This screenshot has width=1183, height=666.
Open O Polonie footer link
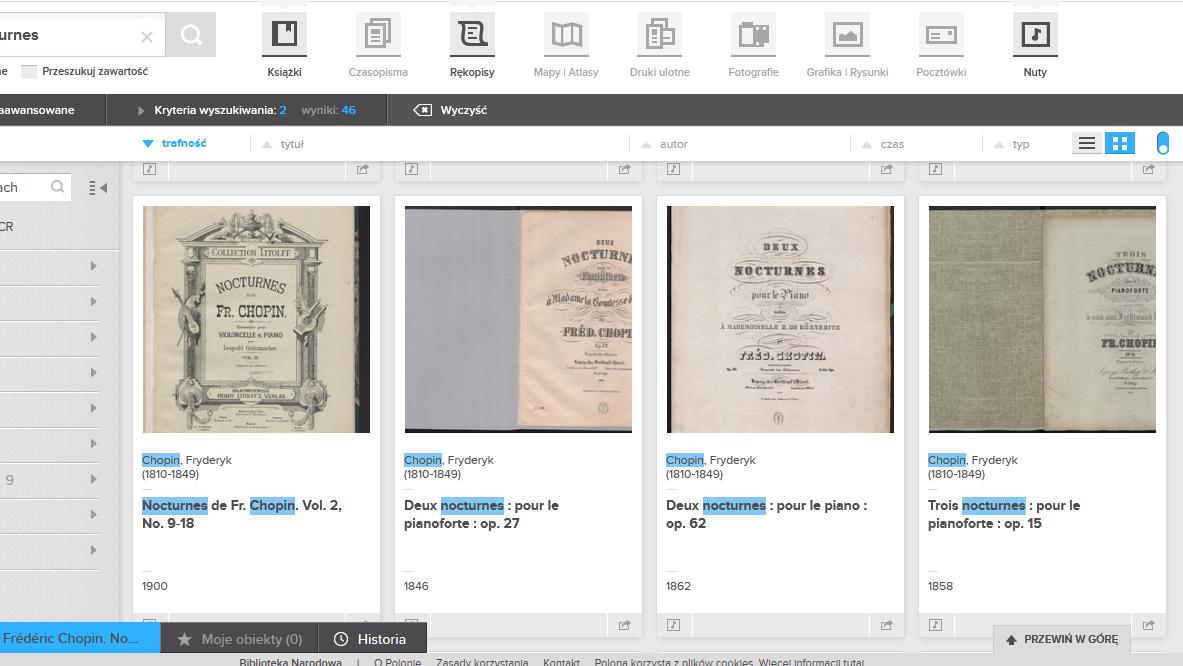pos(398,661)
